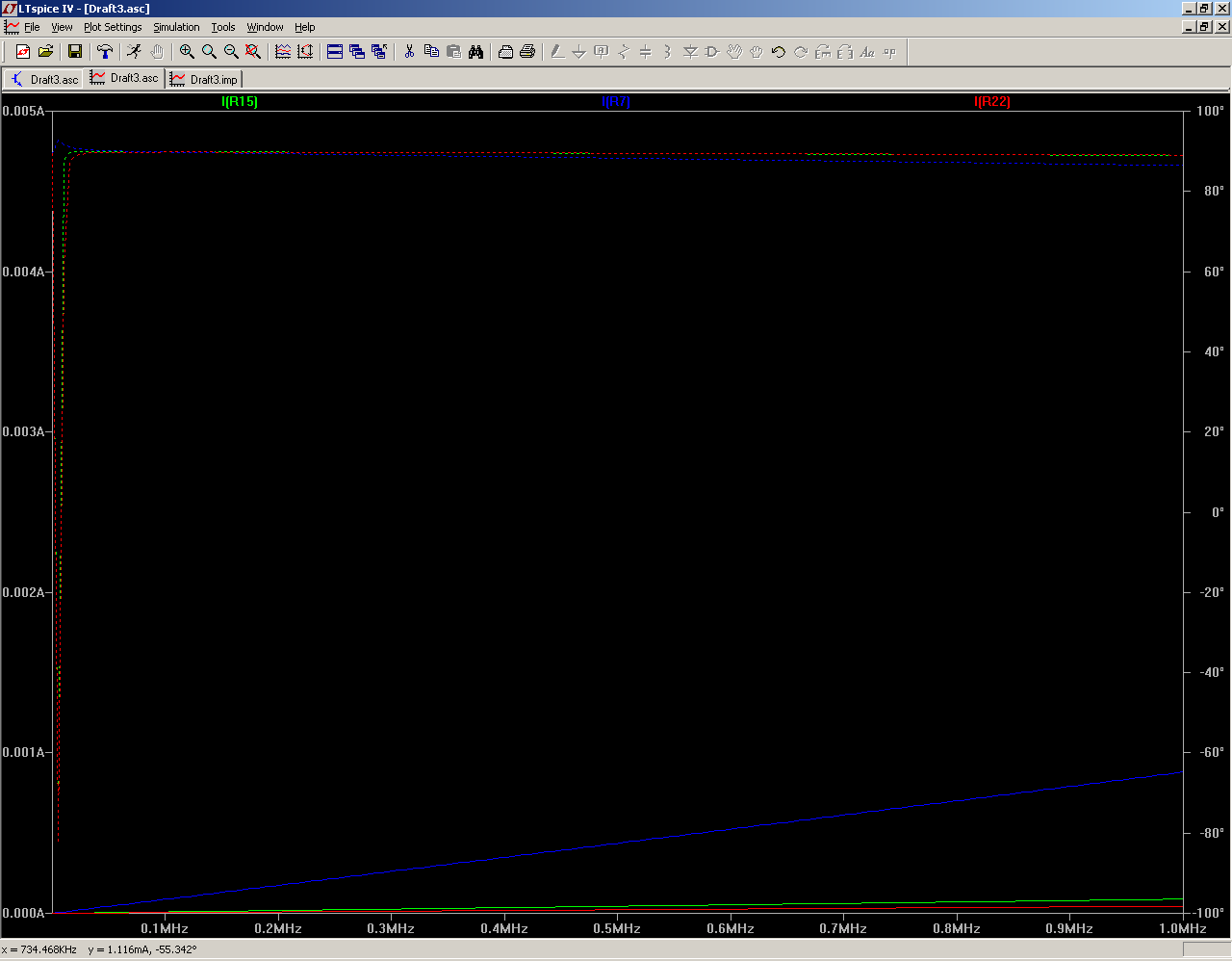Click the 1.0MHz frequency axis label
The width and height of the screenshot is (1232, 961).
1182,928
